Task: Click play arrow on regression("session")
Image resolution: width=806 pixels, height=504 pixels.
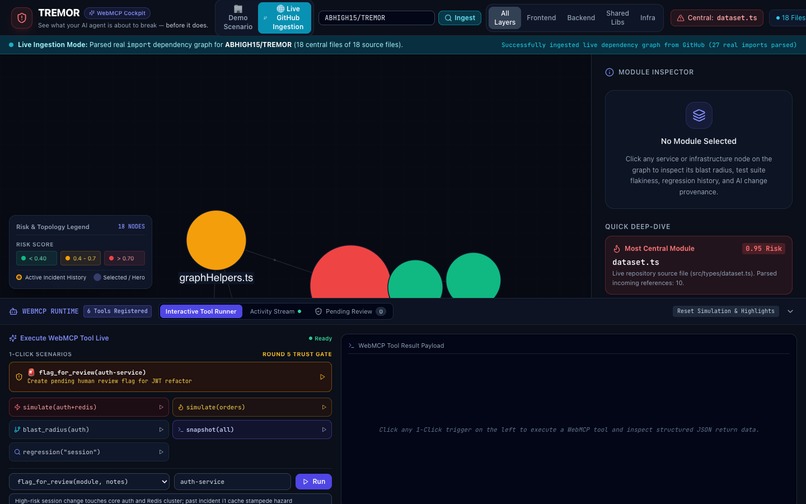Action: [x=161, y=452]
